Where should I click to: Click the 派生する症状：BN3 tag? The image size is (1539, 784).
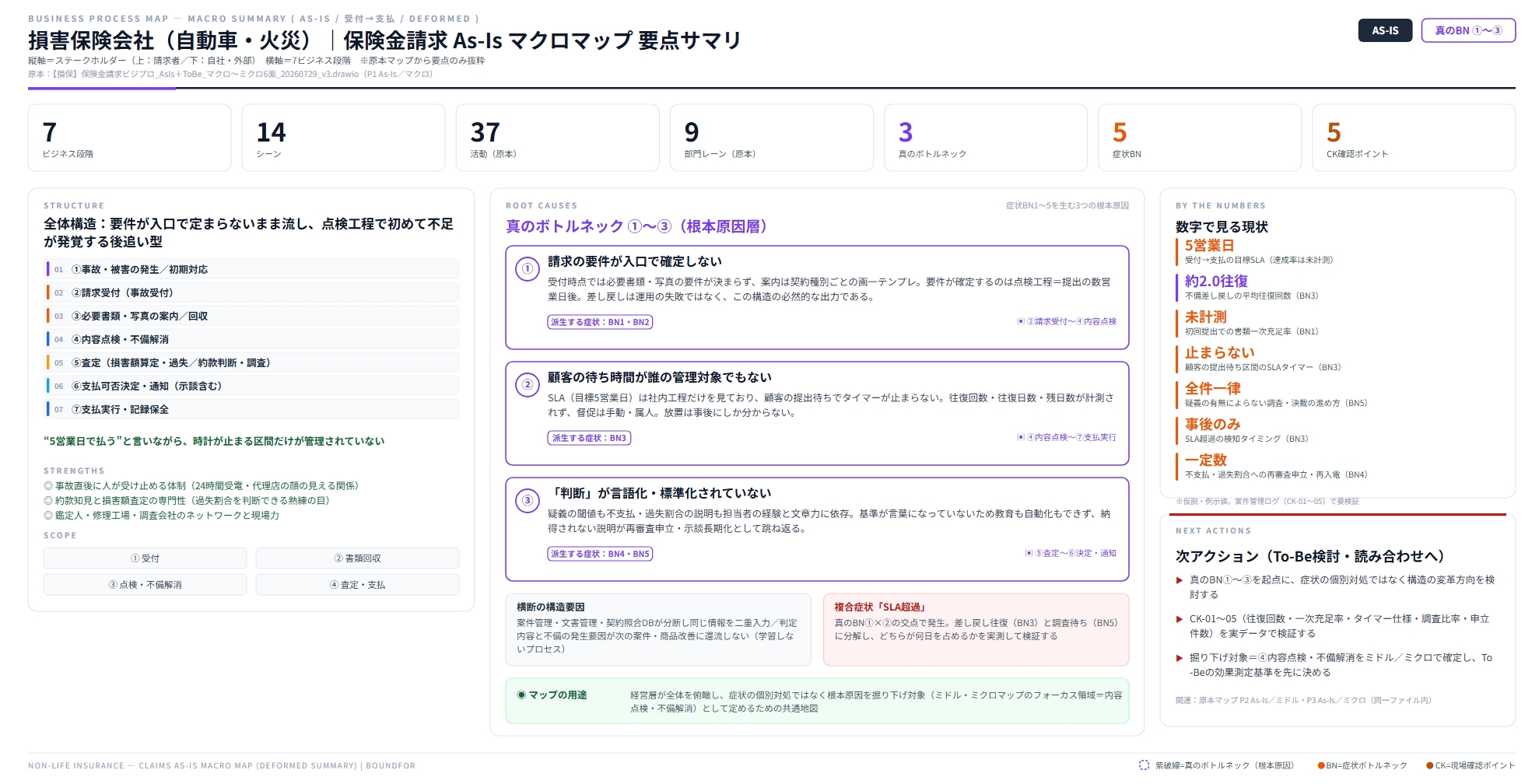[x=589, y=438]
